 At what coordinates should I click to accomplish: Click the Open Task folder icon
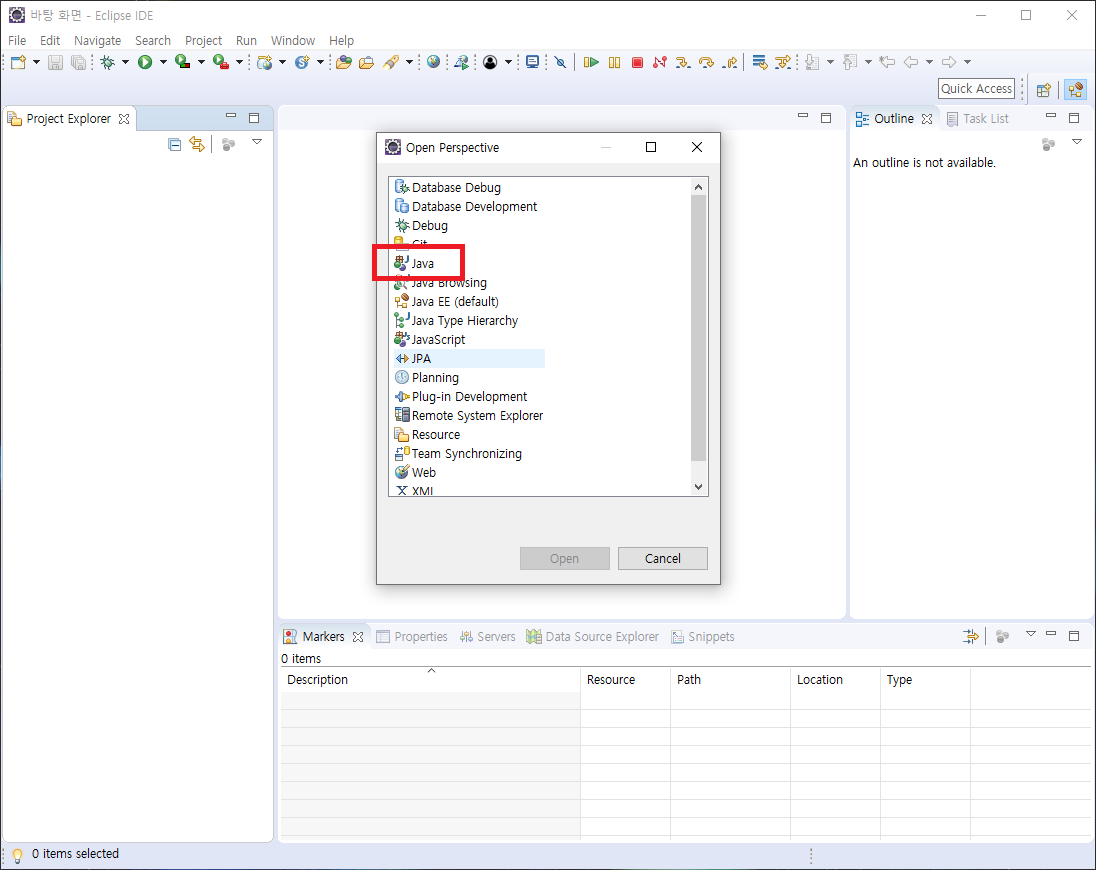coord(366,62)
